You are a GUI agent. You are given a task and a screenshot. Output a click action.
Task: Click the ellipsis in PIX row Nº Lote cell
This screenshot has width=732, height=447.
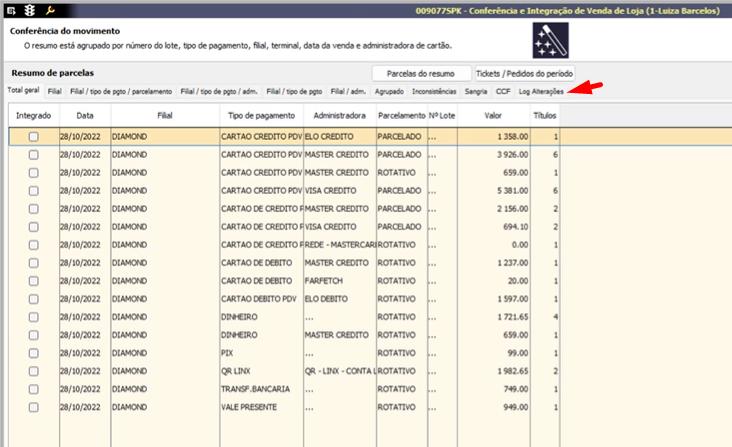pos(432,353)
